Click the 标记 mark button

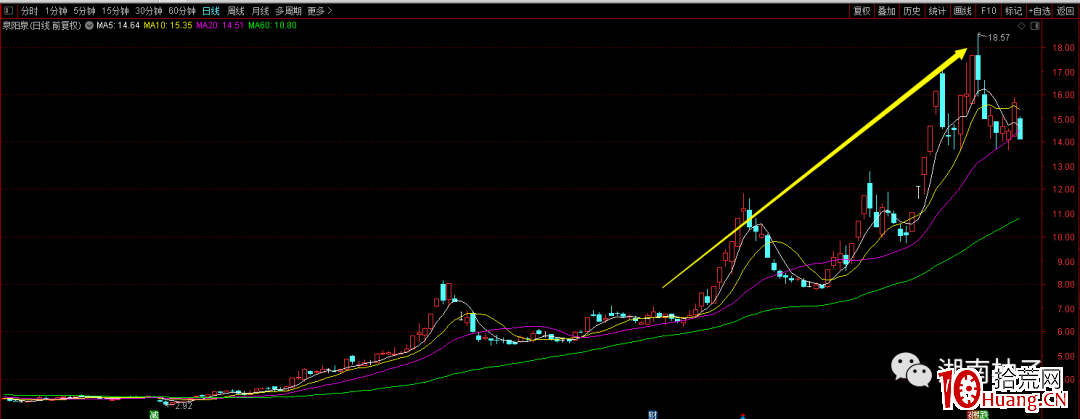[x=1013, y=11]
